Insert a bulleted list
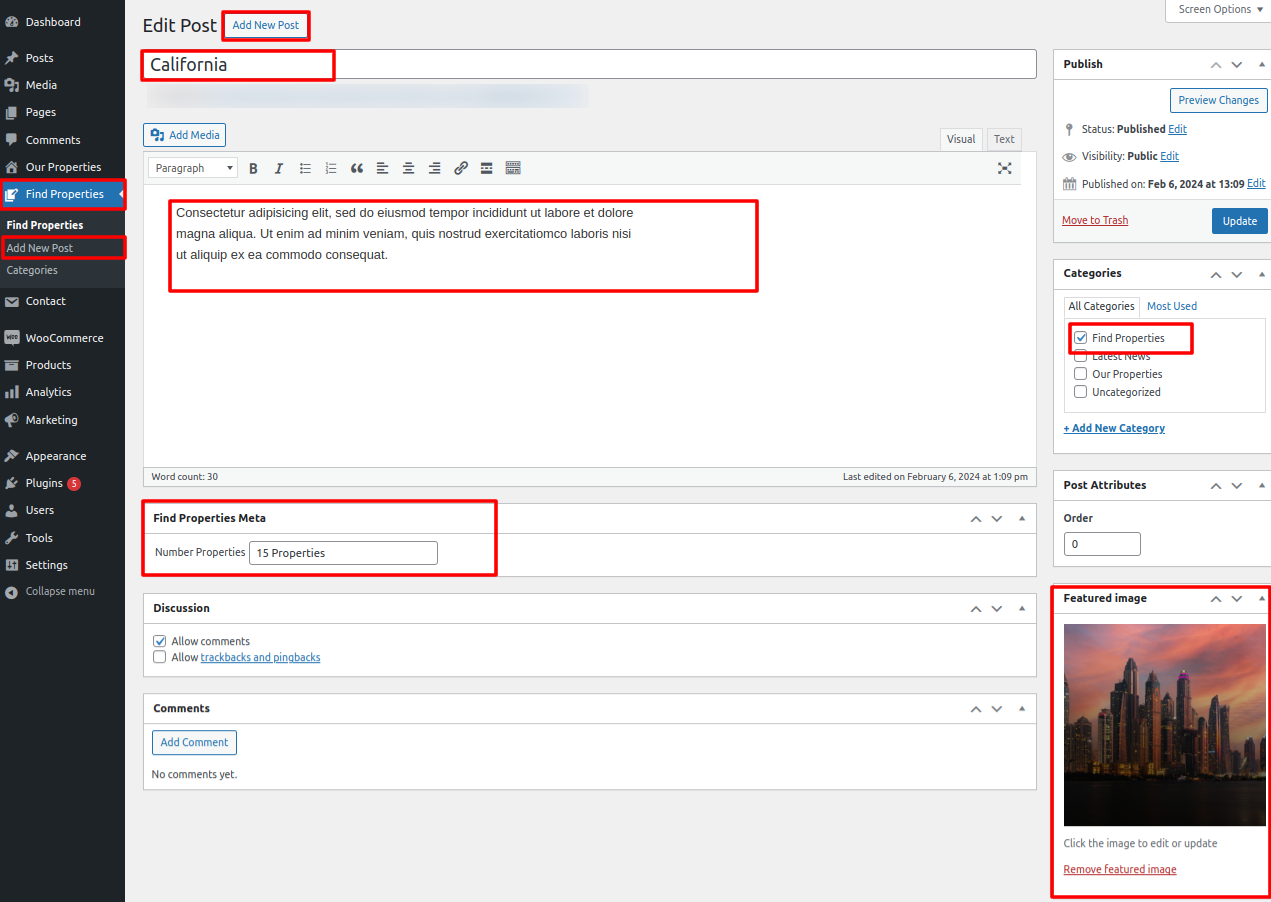Image resolution: width=1271 pixels, height=902 pixels. 305,168
